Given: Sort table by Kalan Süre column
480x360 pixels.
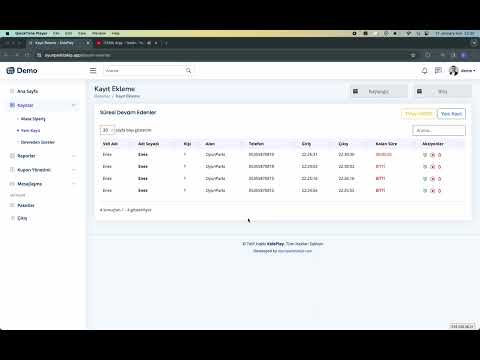Looking at the screenshot, I should point(386,144).
